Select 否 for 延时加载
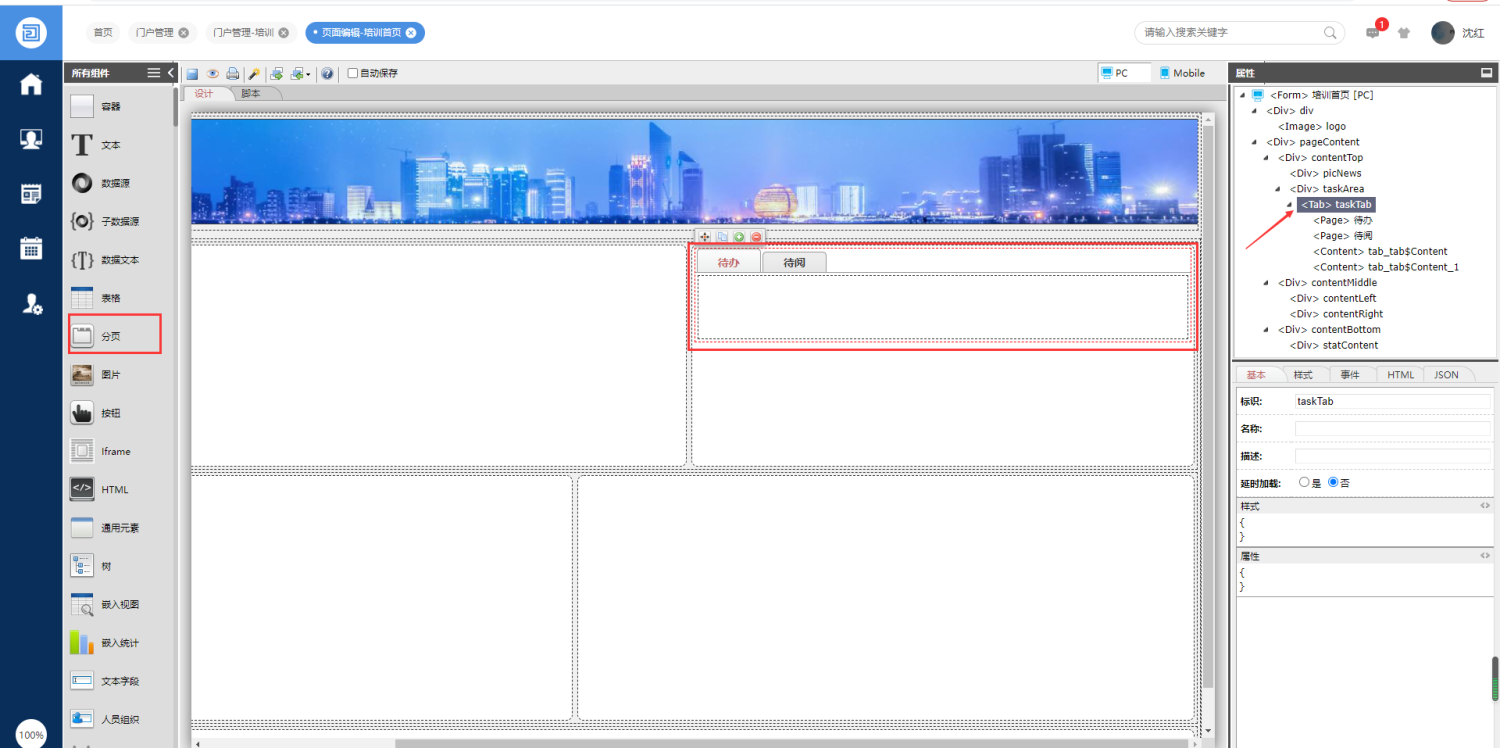This screenshot has width=1500, height=748. click(1333, 482)
